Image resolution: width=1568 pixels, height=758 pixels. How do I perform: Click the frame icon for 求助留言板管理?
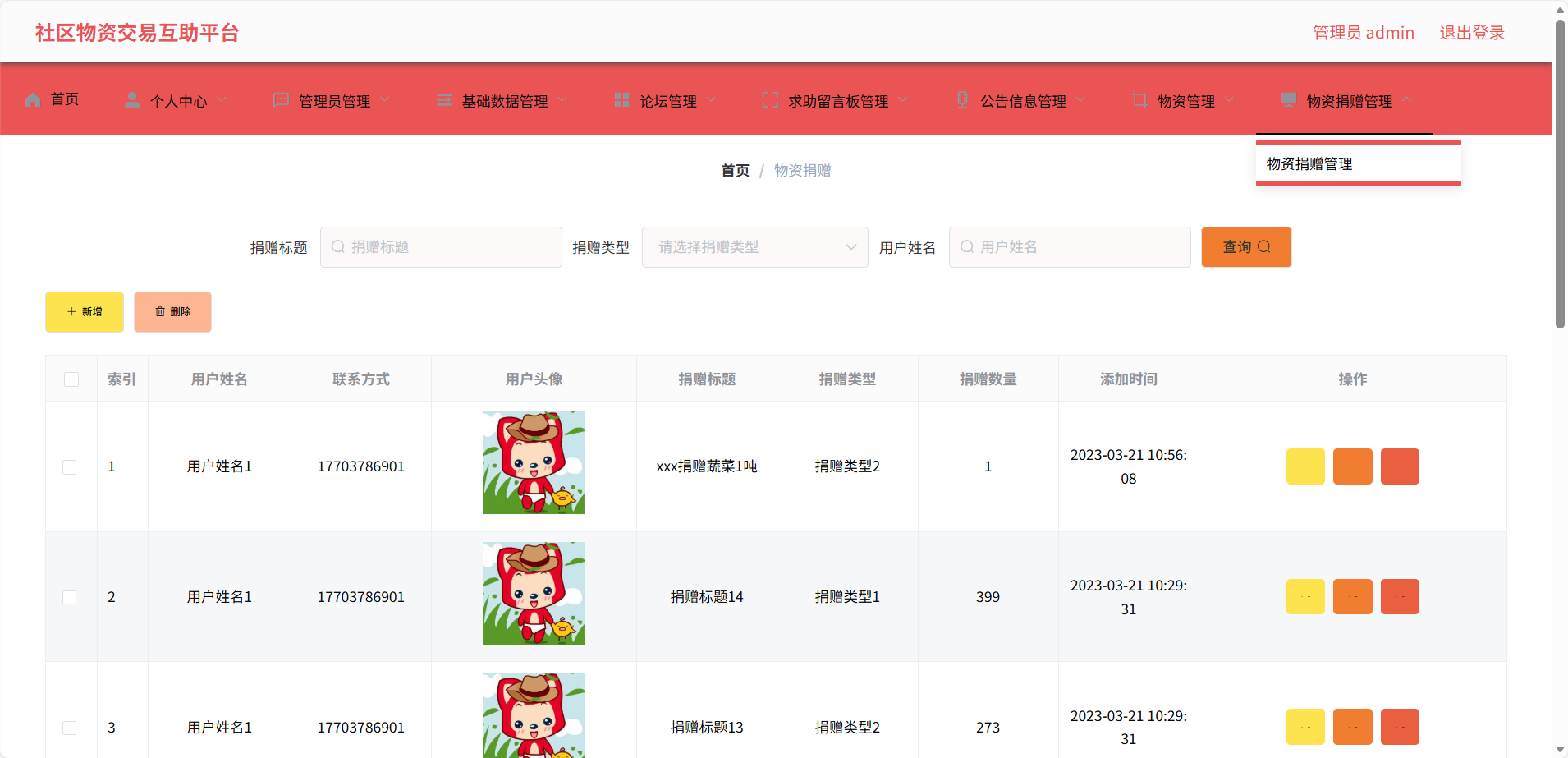770,100
